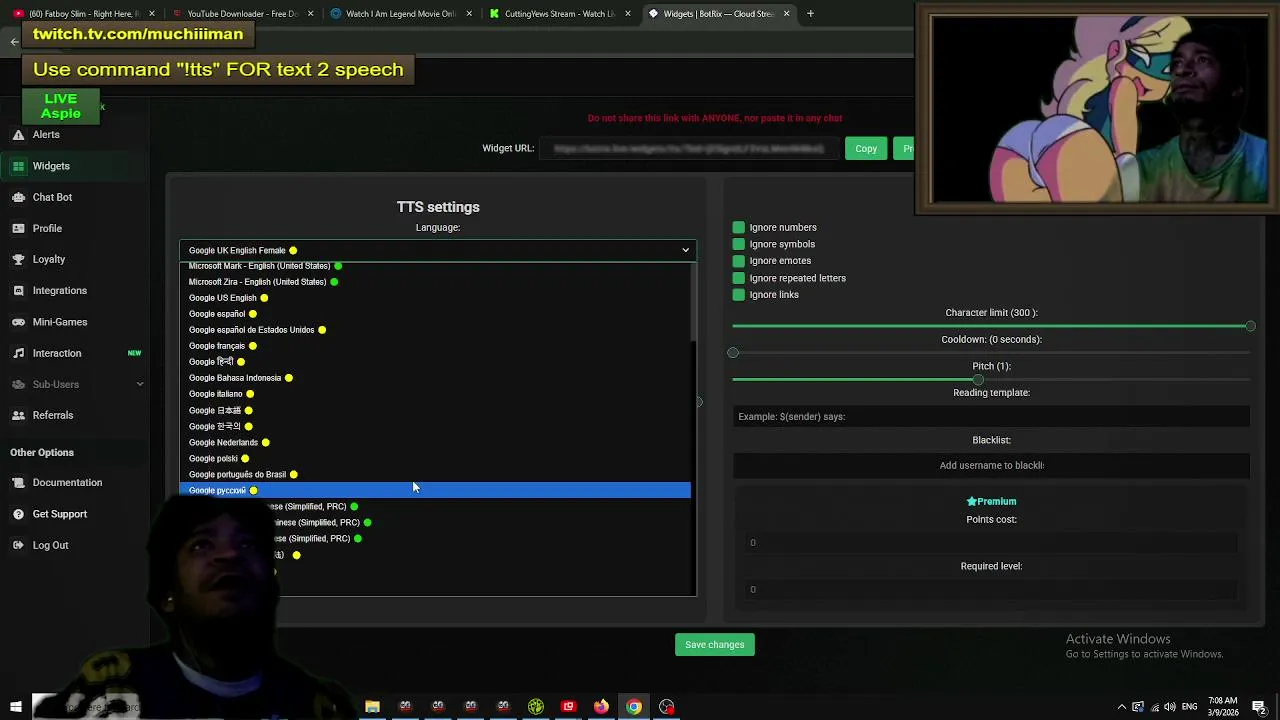Switch to YouTube Downloader tab
The image size is (1280, 720).
point(243,14)
